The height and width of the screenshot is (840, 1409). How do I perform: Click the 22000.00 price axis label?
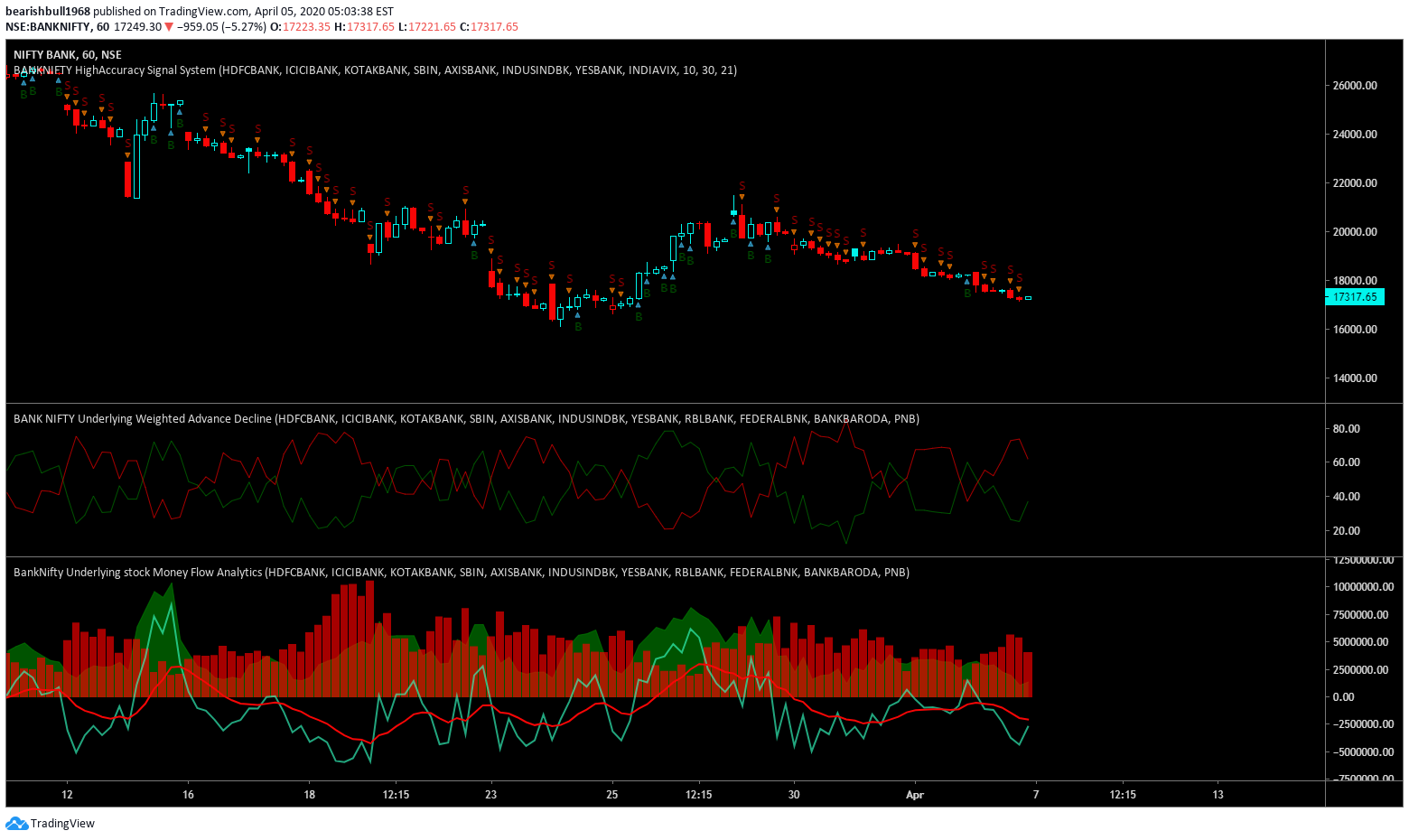coord(1355,183)
